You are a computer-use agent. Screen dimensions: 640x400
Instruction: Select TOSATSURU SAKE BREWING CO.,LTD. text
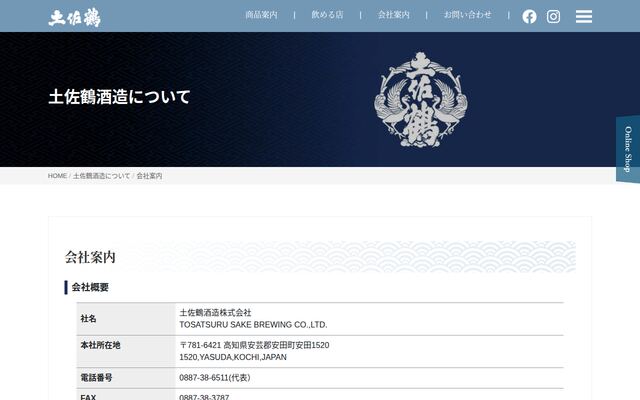(253, 325)
